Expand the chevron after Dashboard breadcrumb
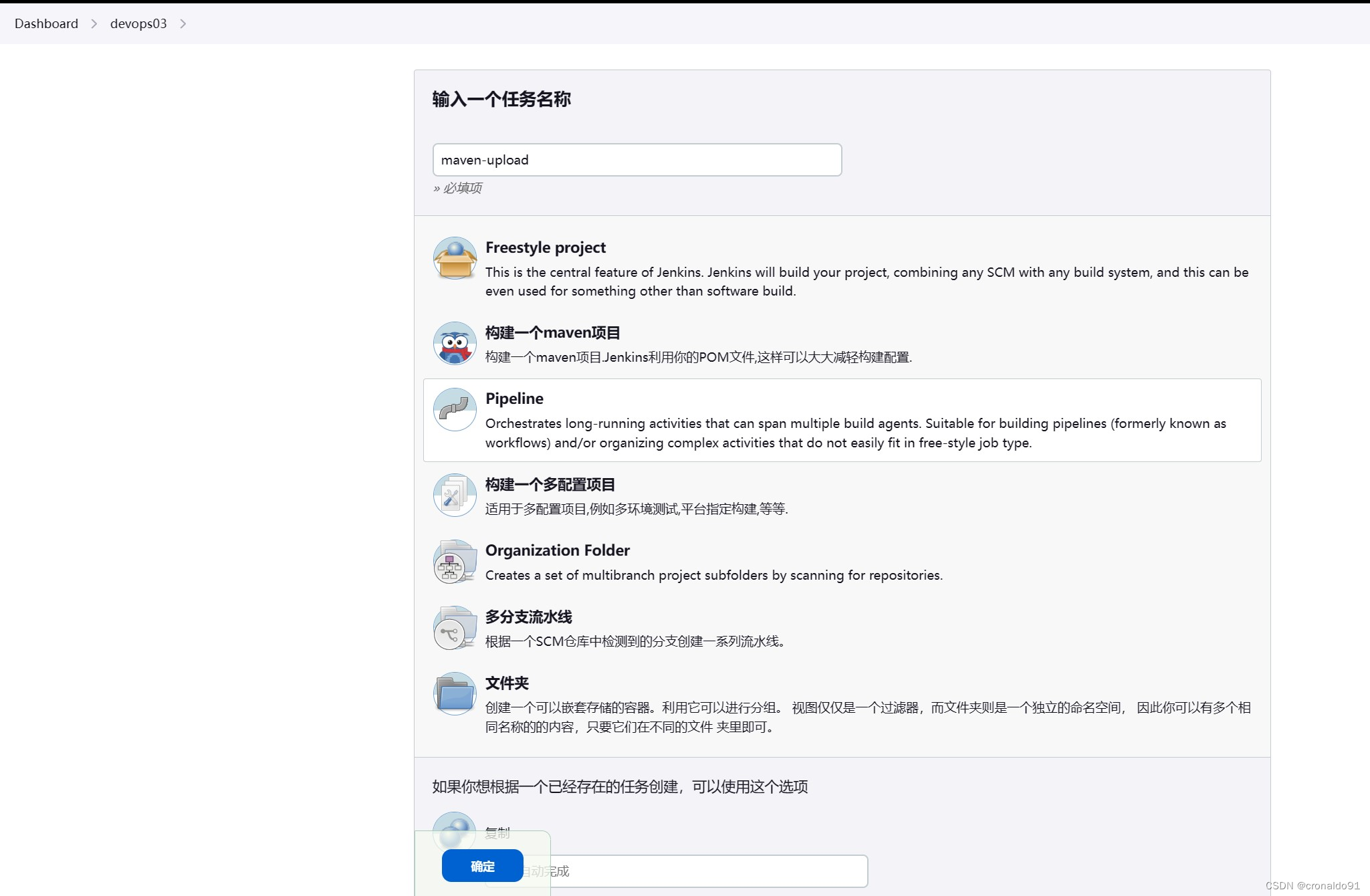Image resolution: width=1370 pixels, height=896 pixels. tap(94, 23)
